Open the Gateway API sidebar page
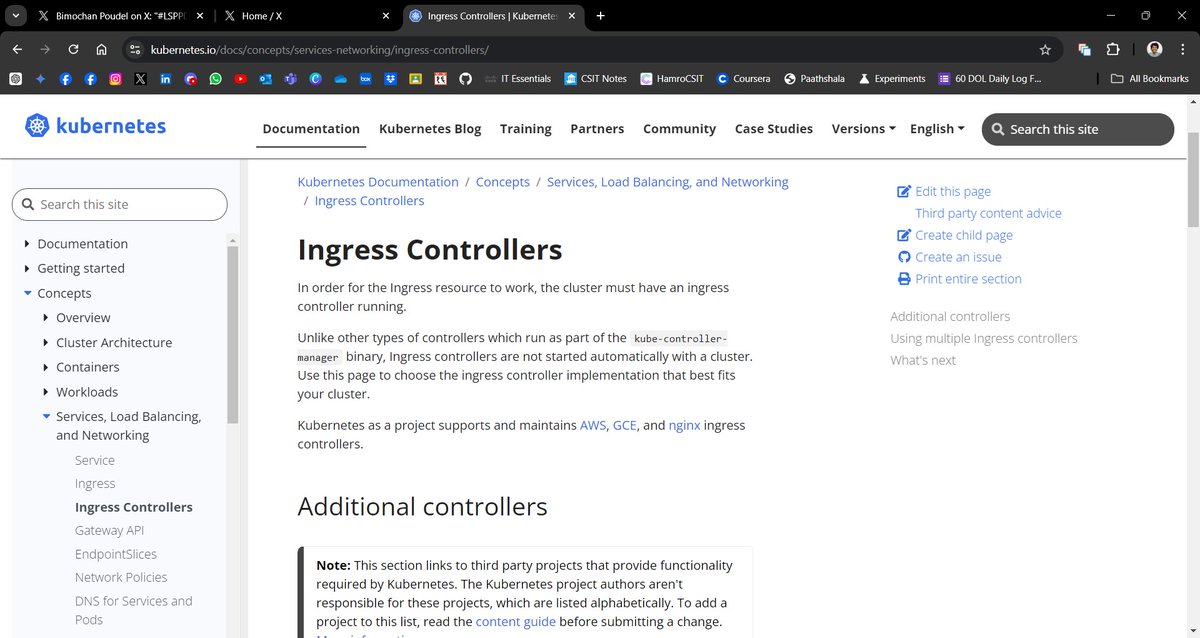The height and width of the screenshot is (638, 1200). coord(110,531)
